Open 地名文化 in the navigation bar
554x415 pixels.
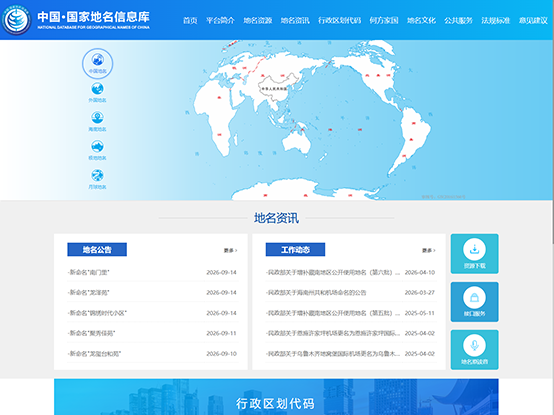421,20
